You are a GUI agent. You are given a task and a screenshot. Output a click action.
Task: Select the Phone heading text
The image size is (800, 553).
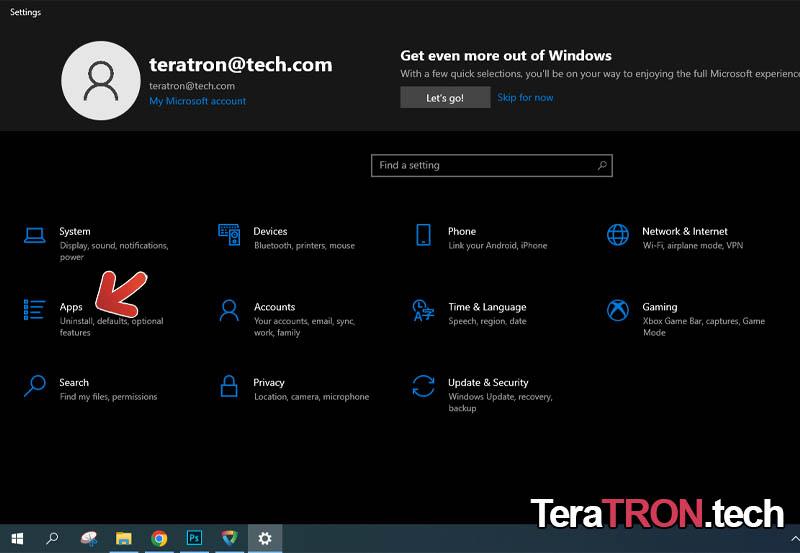462,231
